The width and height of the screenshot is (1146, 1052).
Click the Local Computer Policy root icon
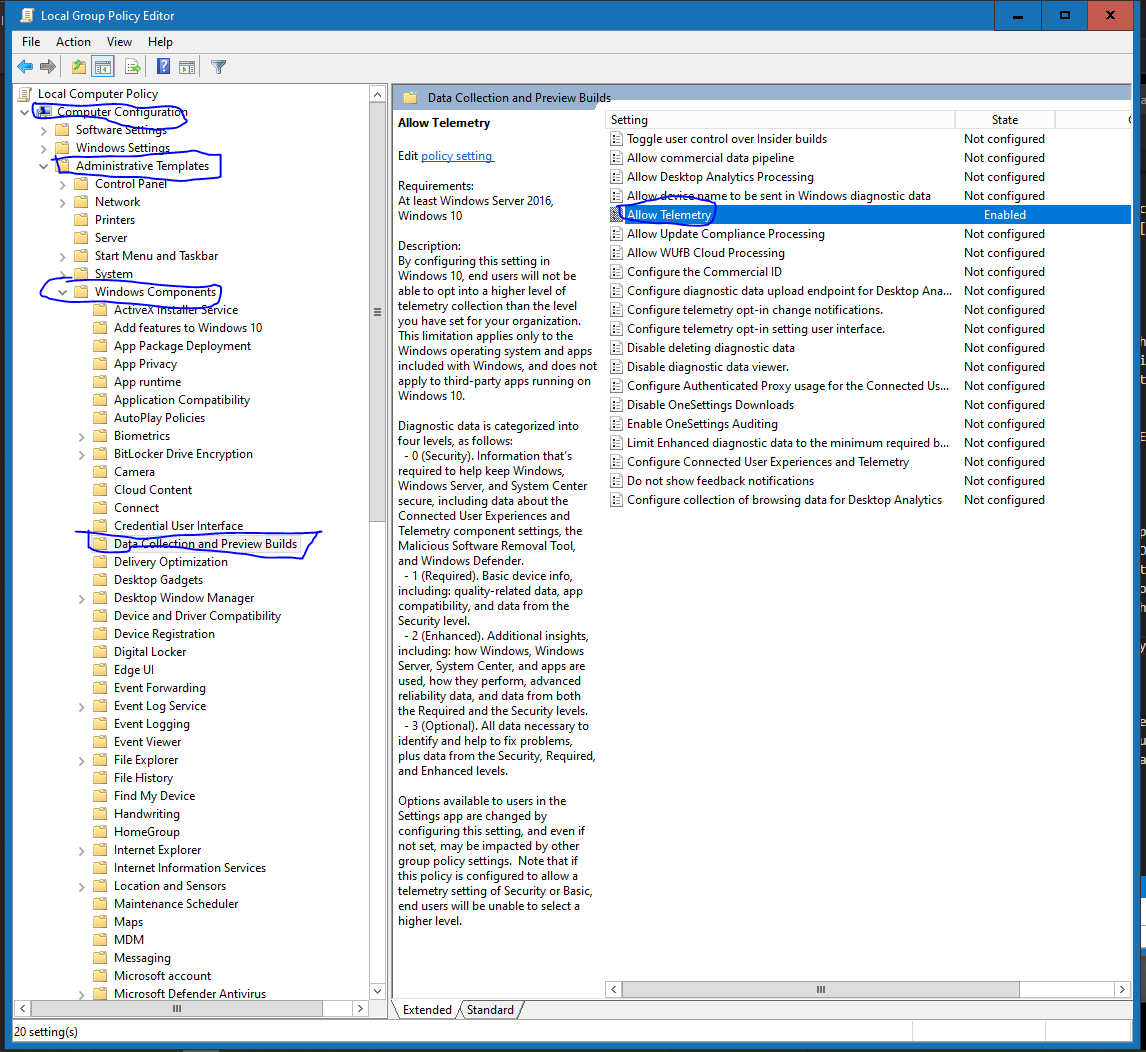26,94
